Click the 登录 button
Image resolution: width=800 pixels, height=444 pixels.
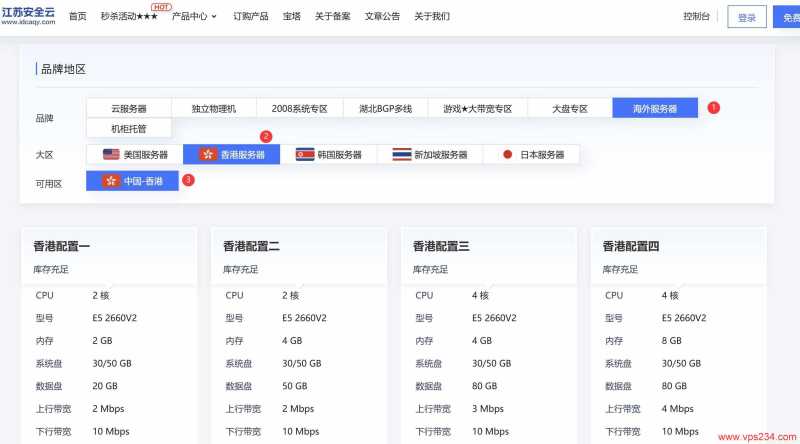click(746, 17)
